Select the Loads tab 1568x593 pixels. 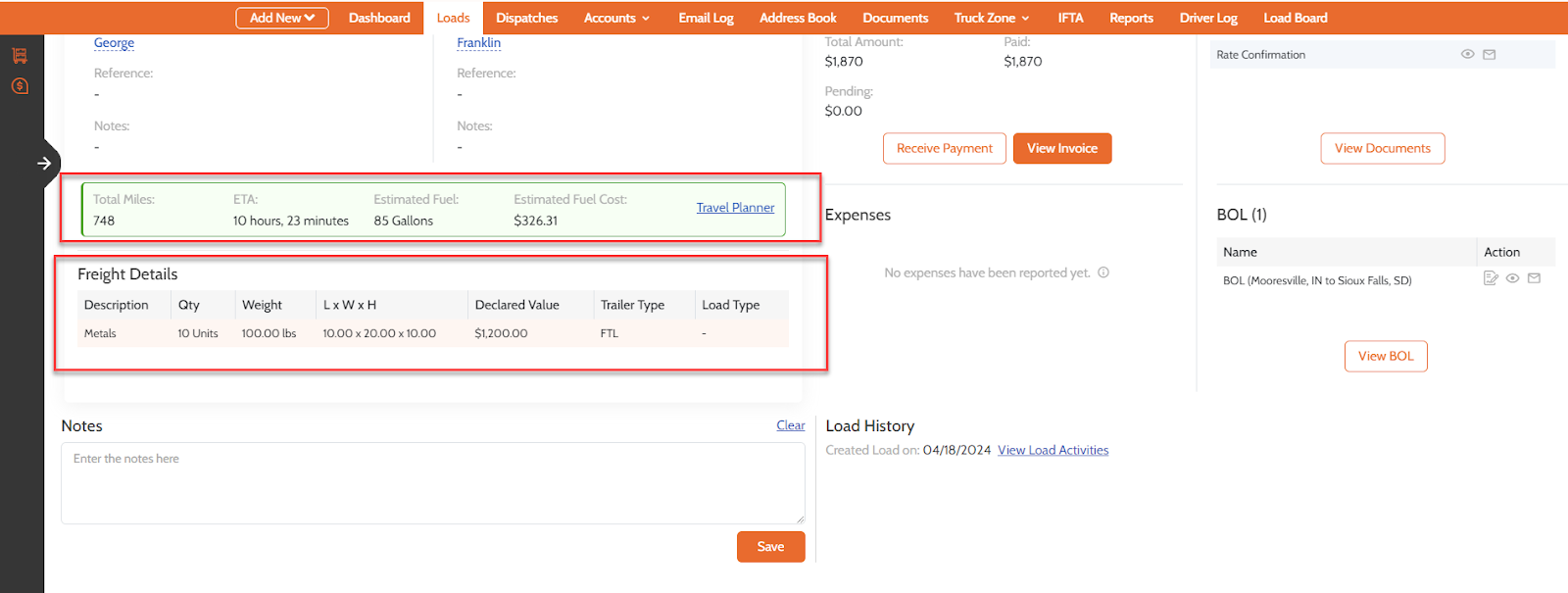453,18
